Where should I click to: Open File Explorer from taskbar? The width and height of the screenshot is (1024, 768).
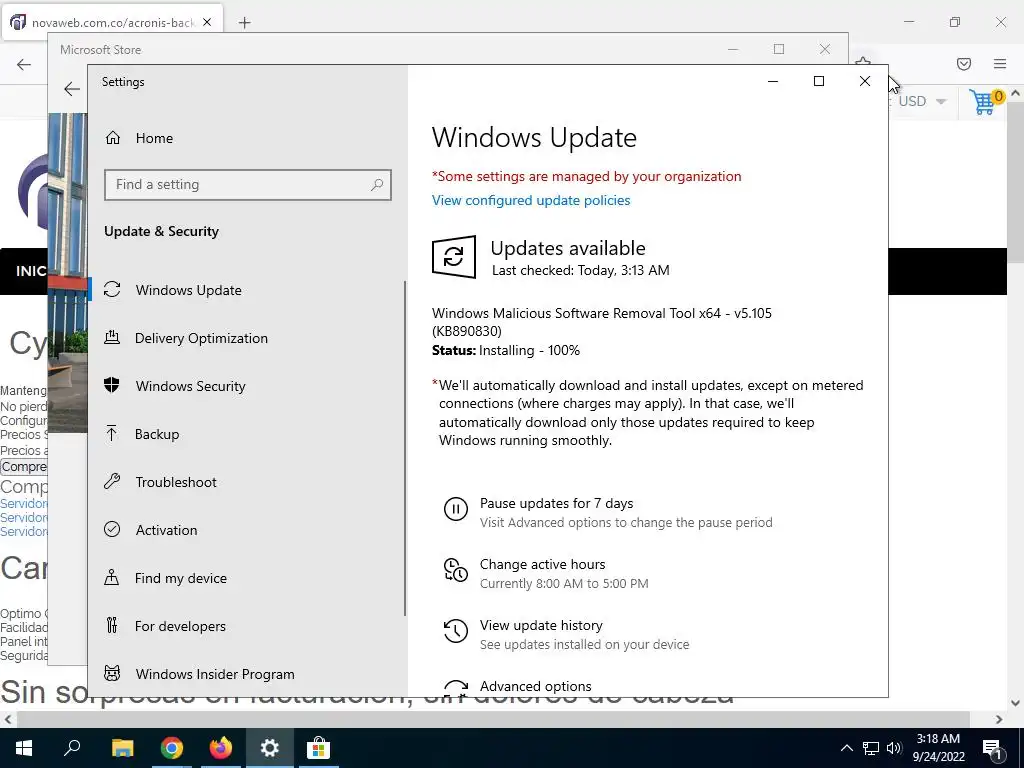(122, 748)
